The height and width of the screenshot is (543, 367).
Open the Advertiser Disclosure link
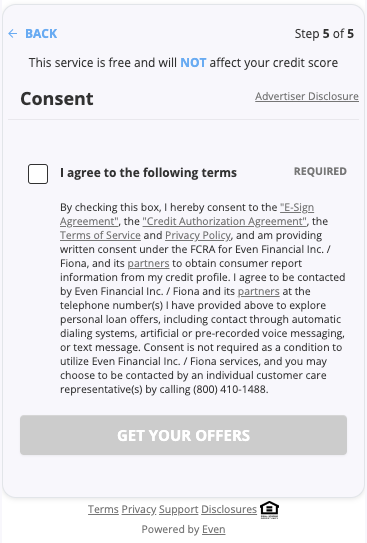click(307, 96)
